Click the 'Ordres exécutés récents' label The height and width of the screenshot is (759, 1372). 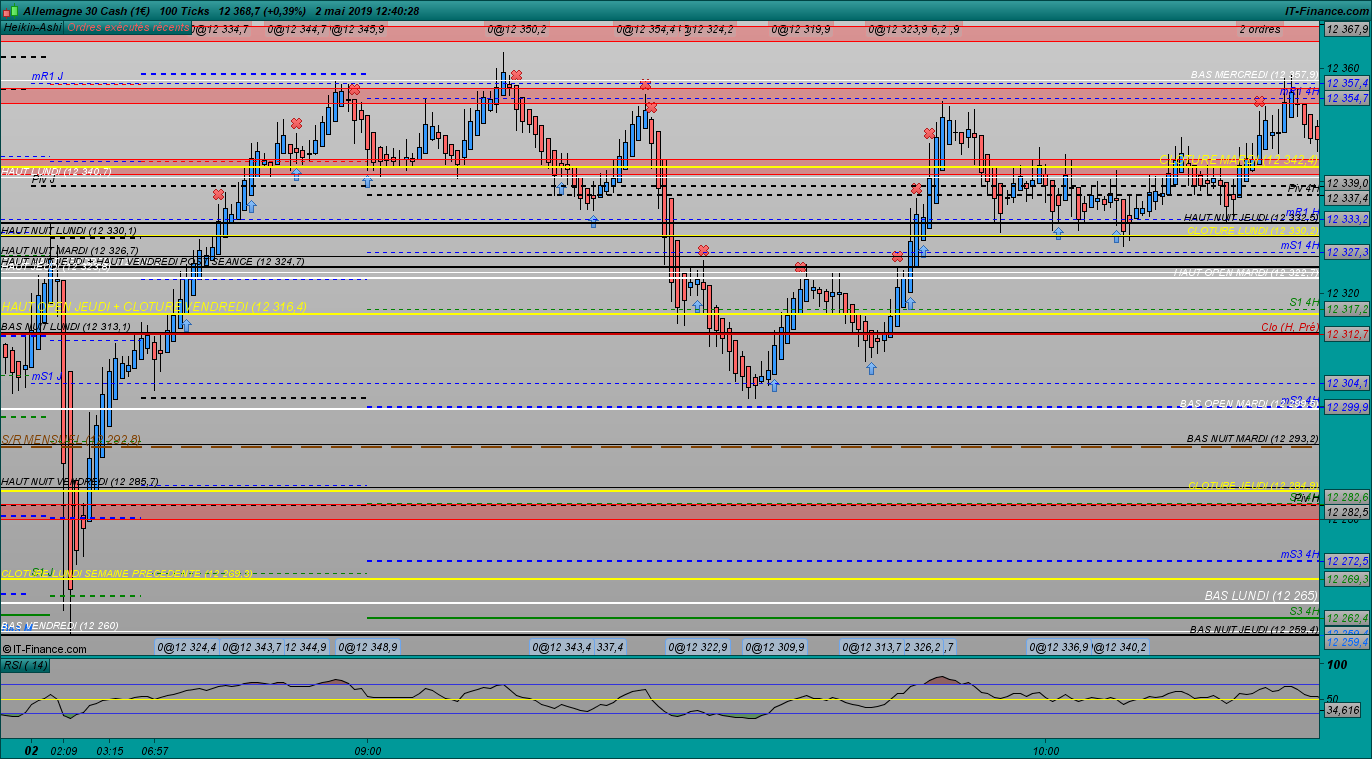(x=127, y=28)
